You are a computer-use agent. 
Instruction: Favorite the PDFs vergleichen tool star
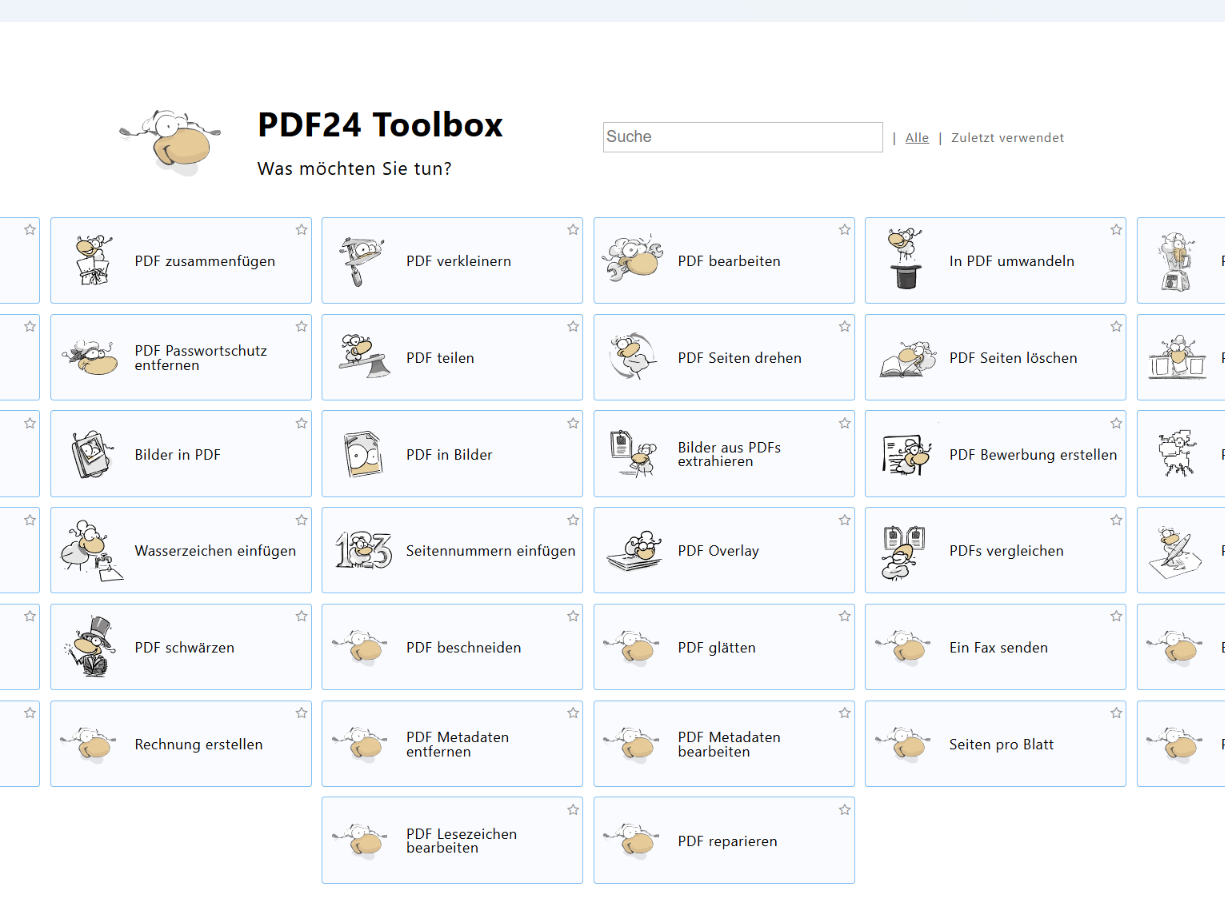point(1116,520)
